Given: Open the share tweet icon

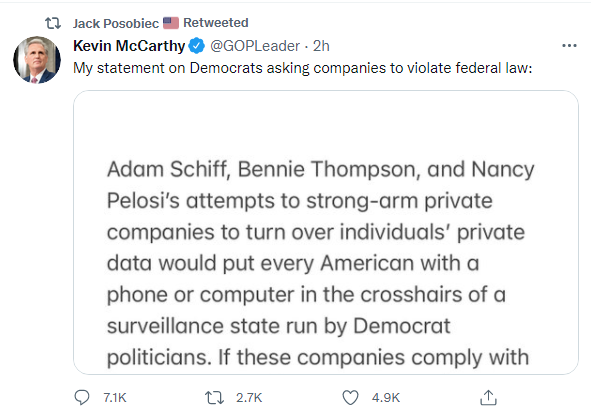Looking at the screenshot, I should [x=488, y=398].
